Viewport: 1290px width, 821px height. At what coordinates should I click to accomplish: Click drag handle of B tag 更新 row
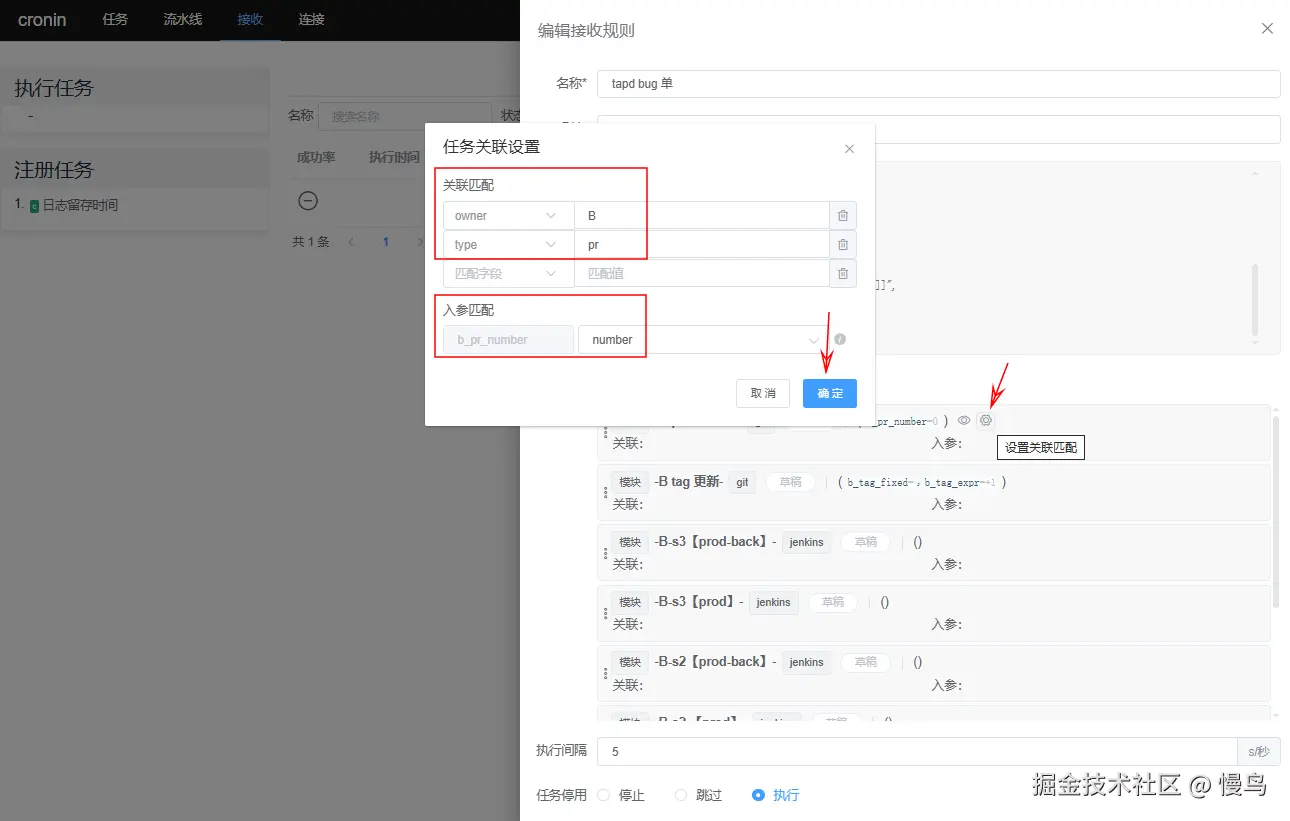pos(606,492)
